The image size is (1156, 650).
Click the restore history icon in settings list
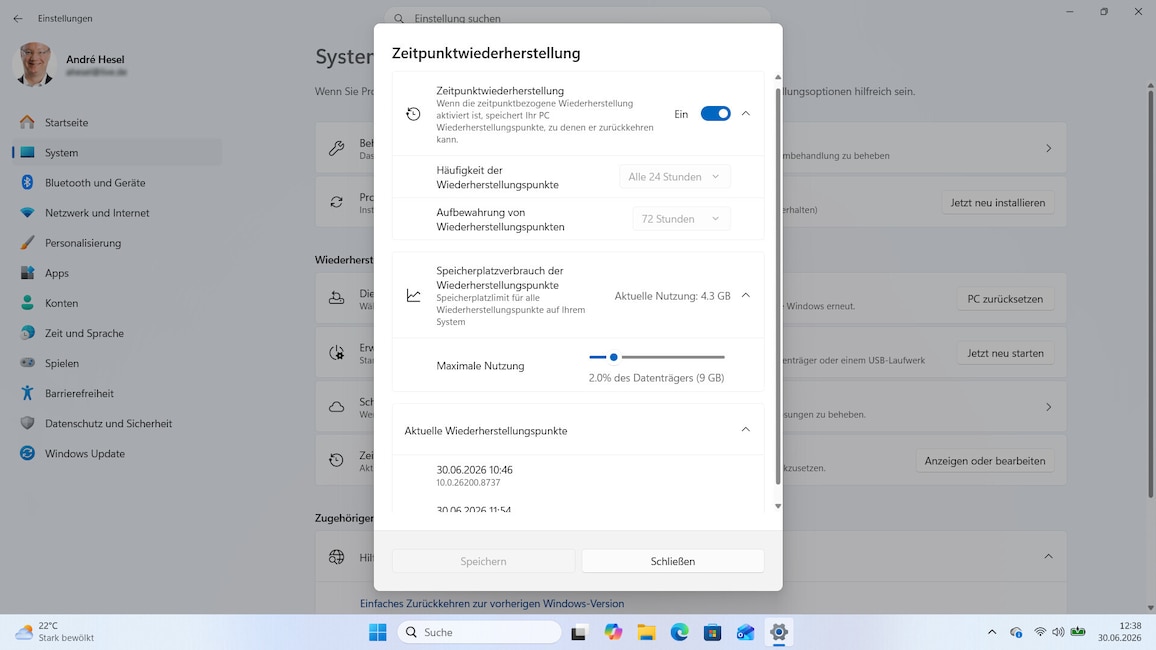pyautogui.click(x=336, y=460)
